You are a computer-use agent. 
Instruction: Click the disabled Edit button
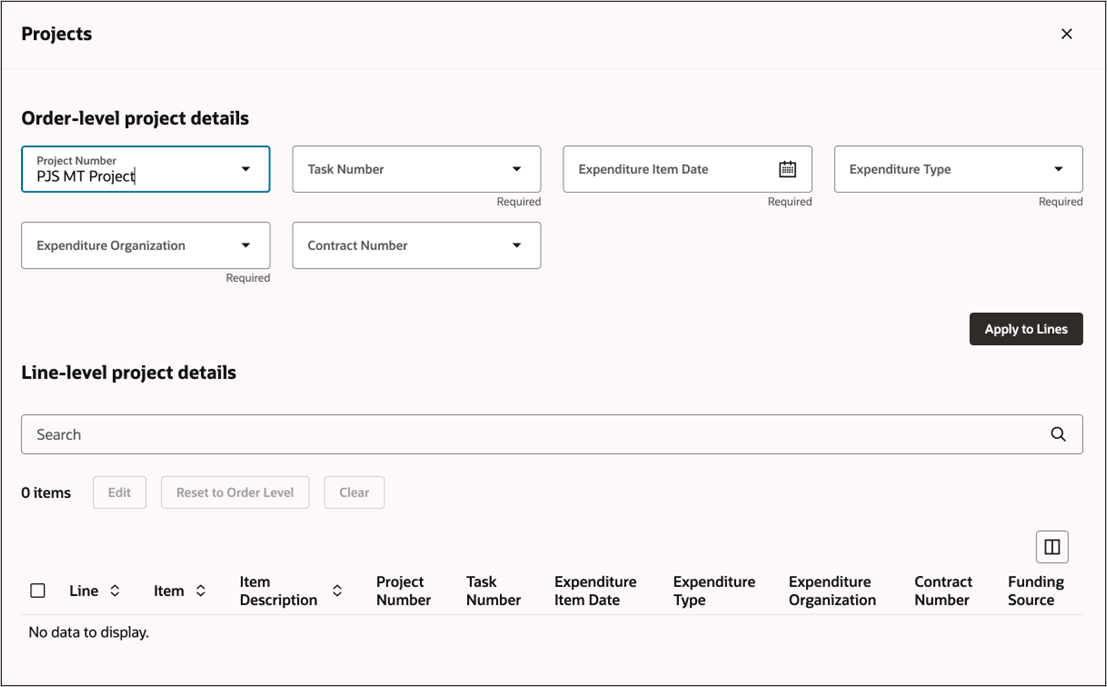tap(119, 492)
